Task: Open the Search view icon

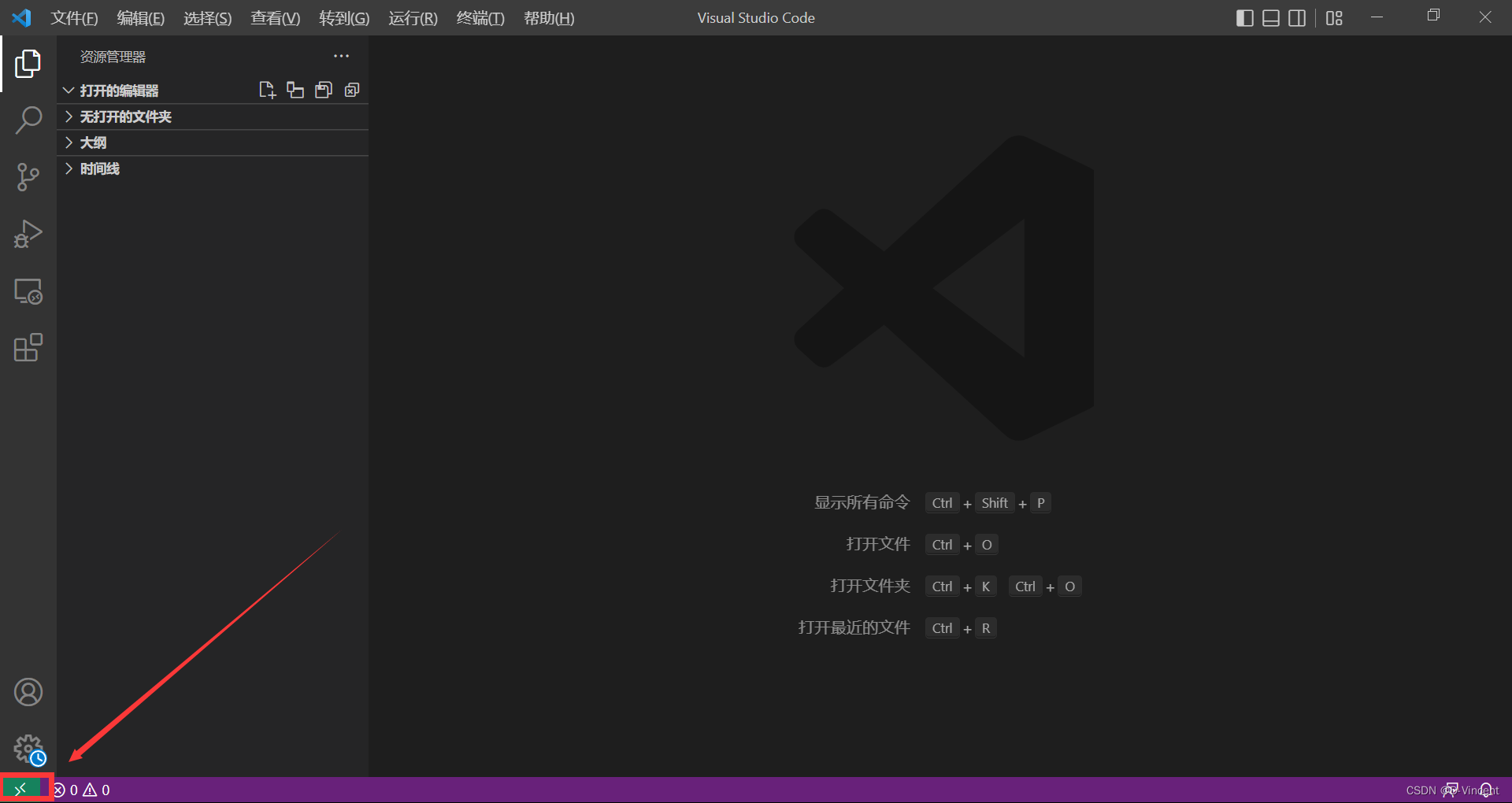Action: pyautogui.click(x=28, y=120)
